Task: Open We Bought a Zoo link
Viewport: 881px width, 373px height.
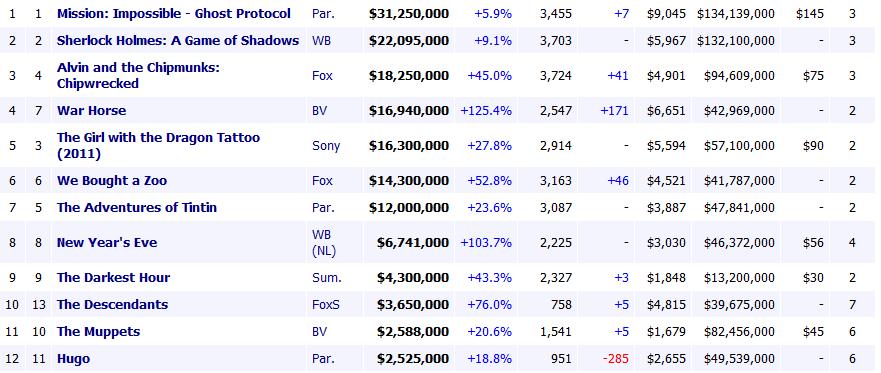Action: click(112, 181)
